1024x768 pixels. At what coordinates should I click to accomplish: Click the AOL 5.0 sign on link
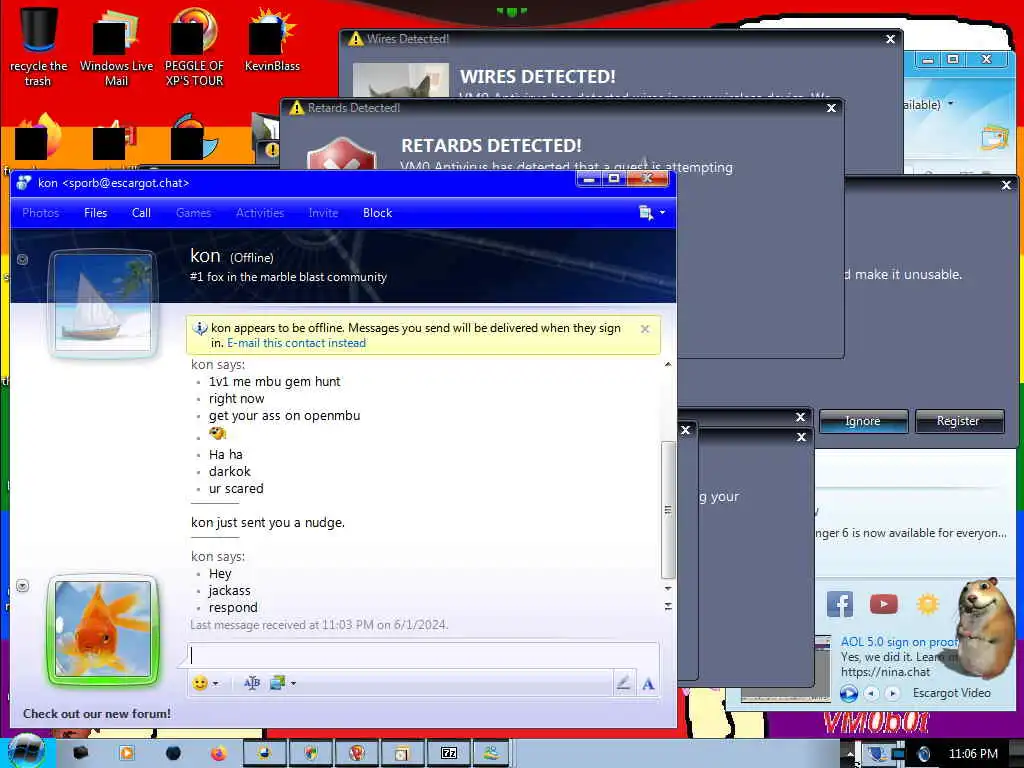point(899,642)
